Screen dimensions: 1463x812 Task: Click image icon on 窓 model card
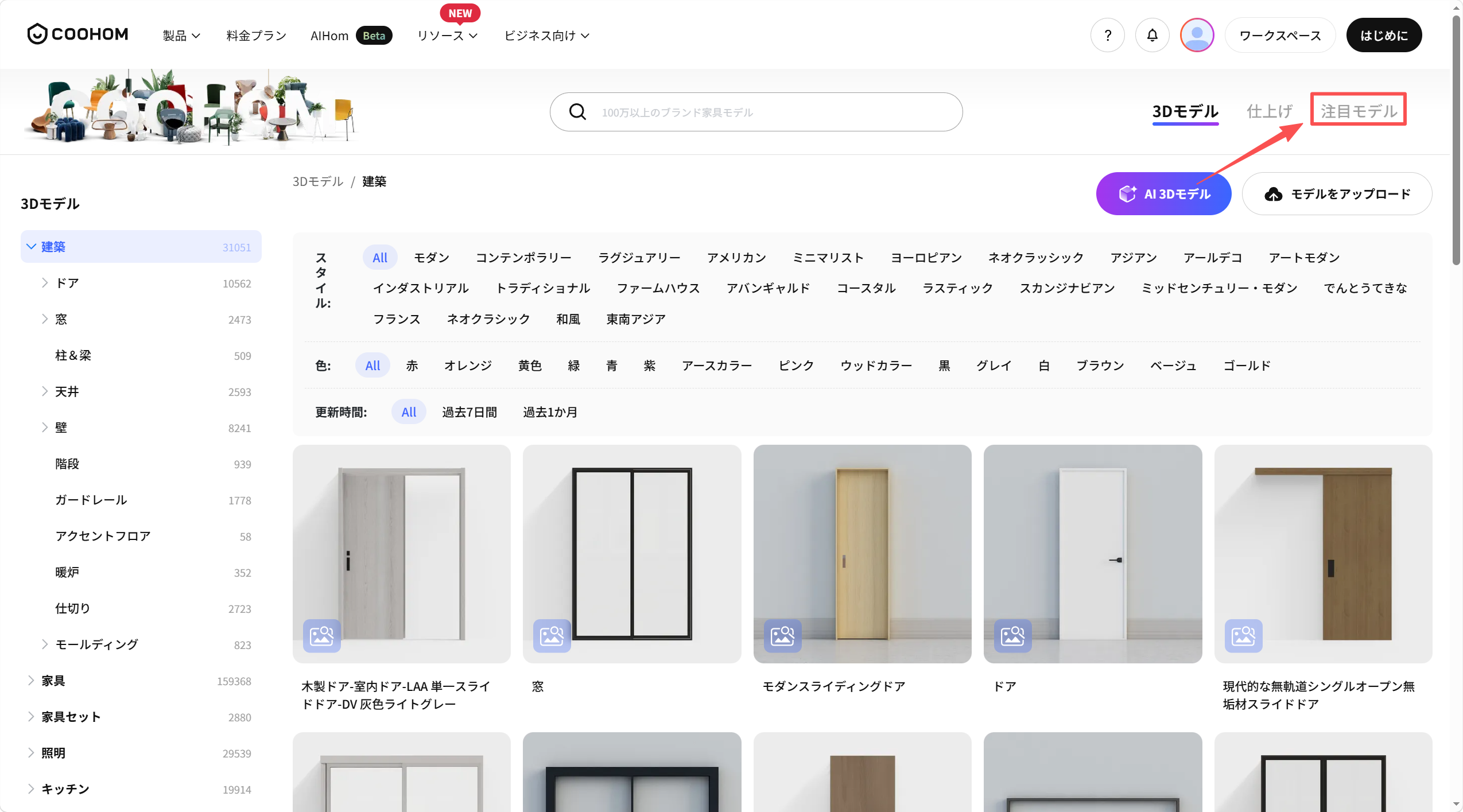552,636
